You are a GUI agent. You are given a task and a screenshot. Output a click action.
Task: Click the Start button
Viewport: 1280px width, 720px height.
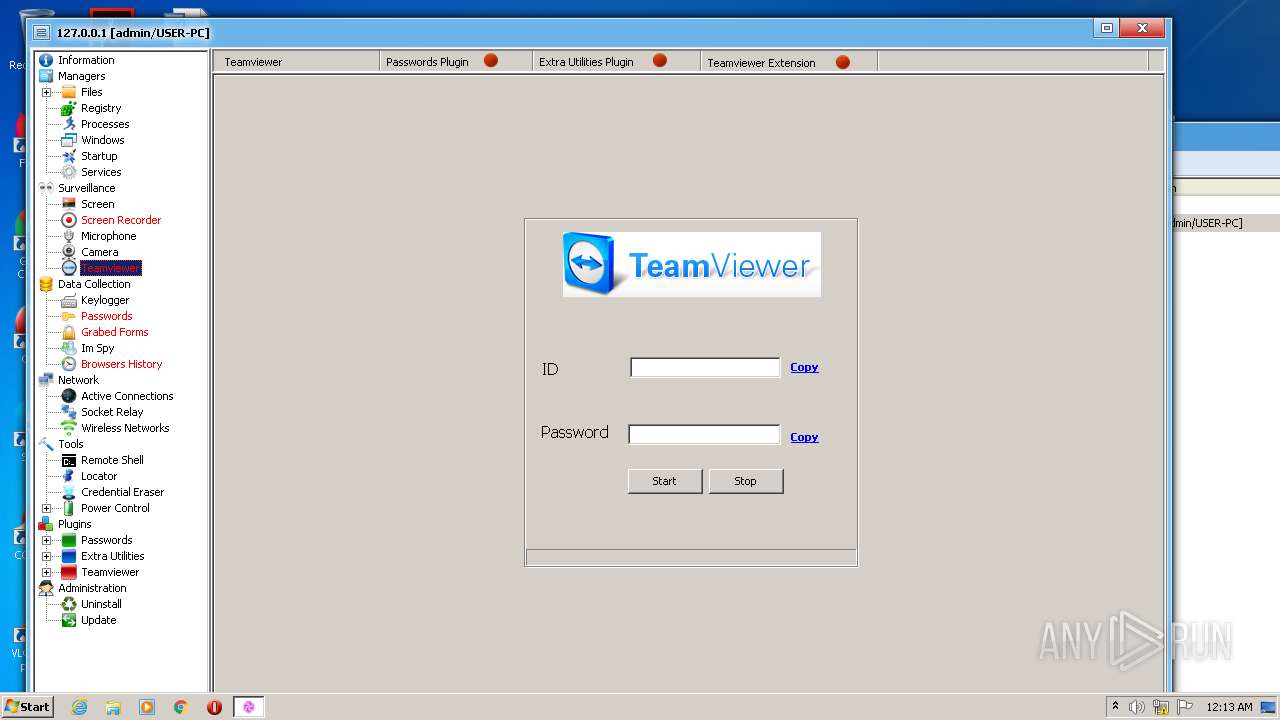point(665,481)
